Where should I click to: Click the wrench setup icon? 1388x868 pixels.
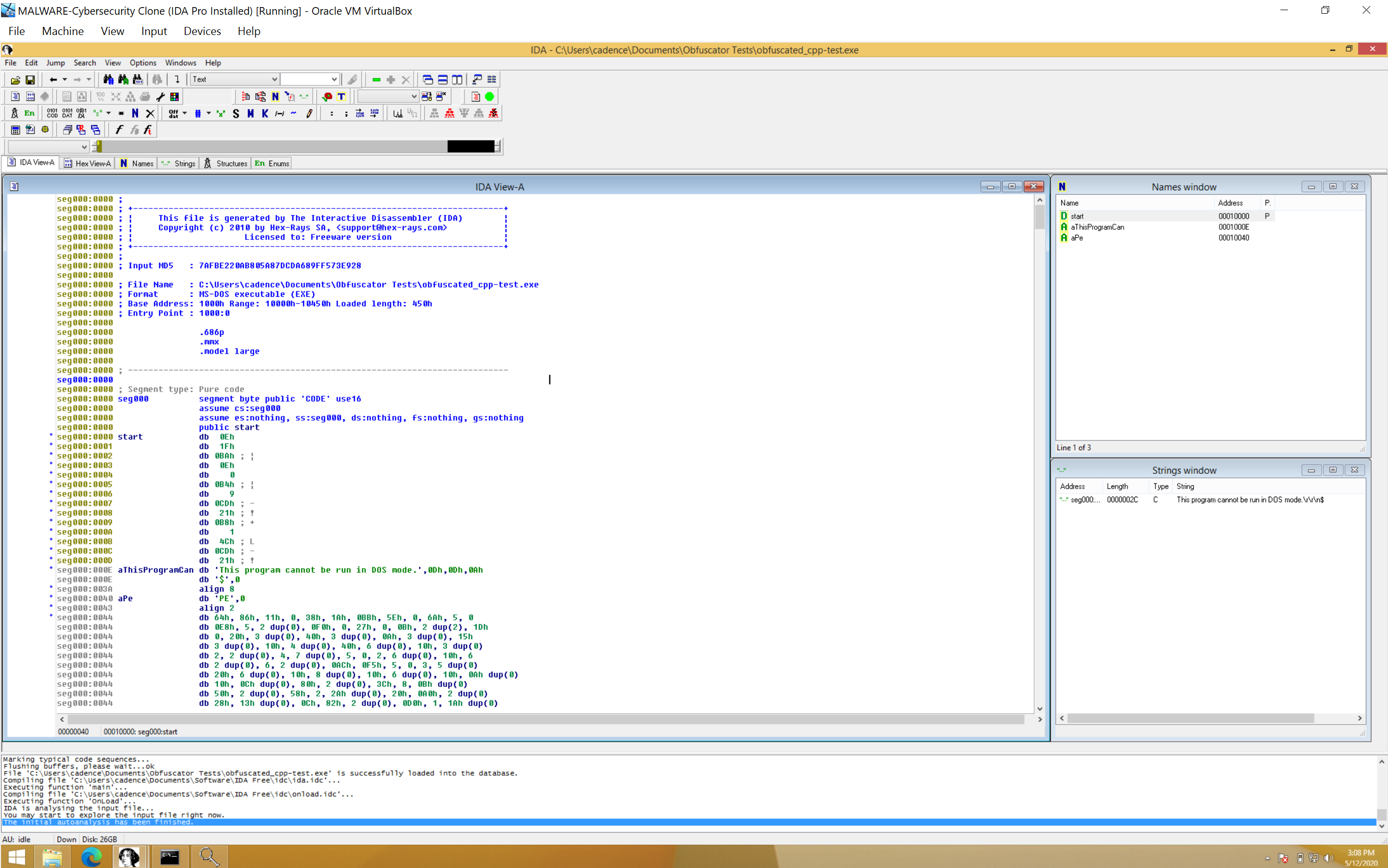pyautogui.click(x=160, y=96)
